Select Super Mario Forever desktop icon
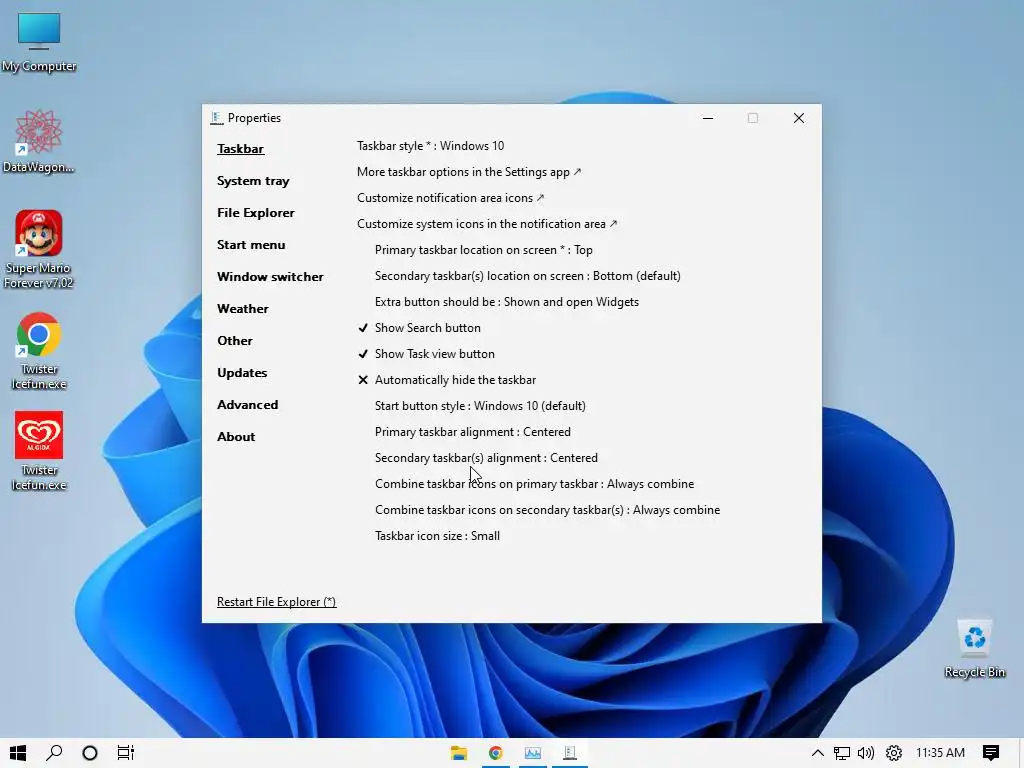The width and height of the screenshot is (1024, 768). [39, 249]
